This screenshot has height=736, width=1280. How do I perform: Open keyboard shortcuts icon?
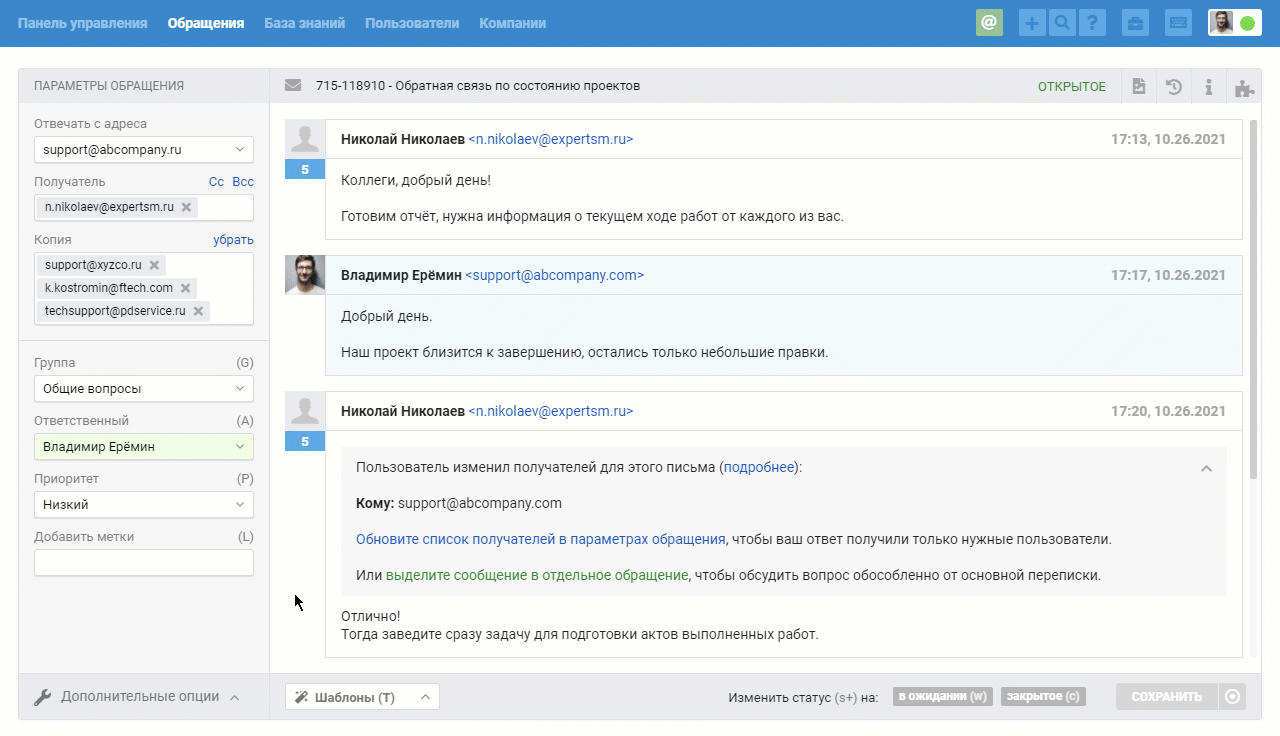click(x=1178, y=23)
